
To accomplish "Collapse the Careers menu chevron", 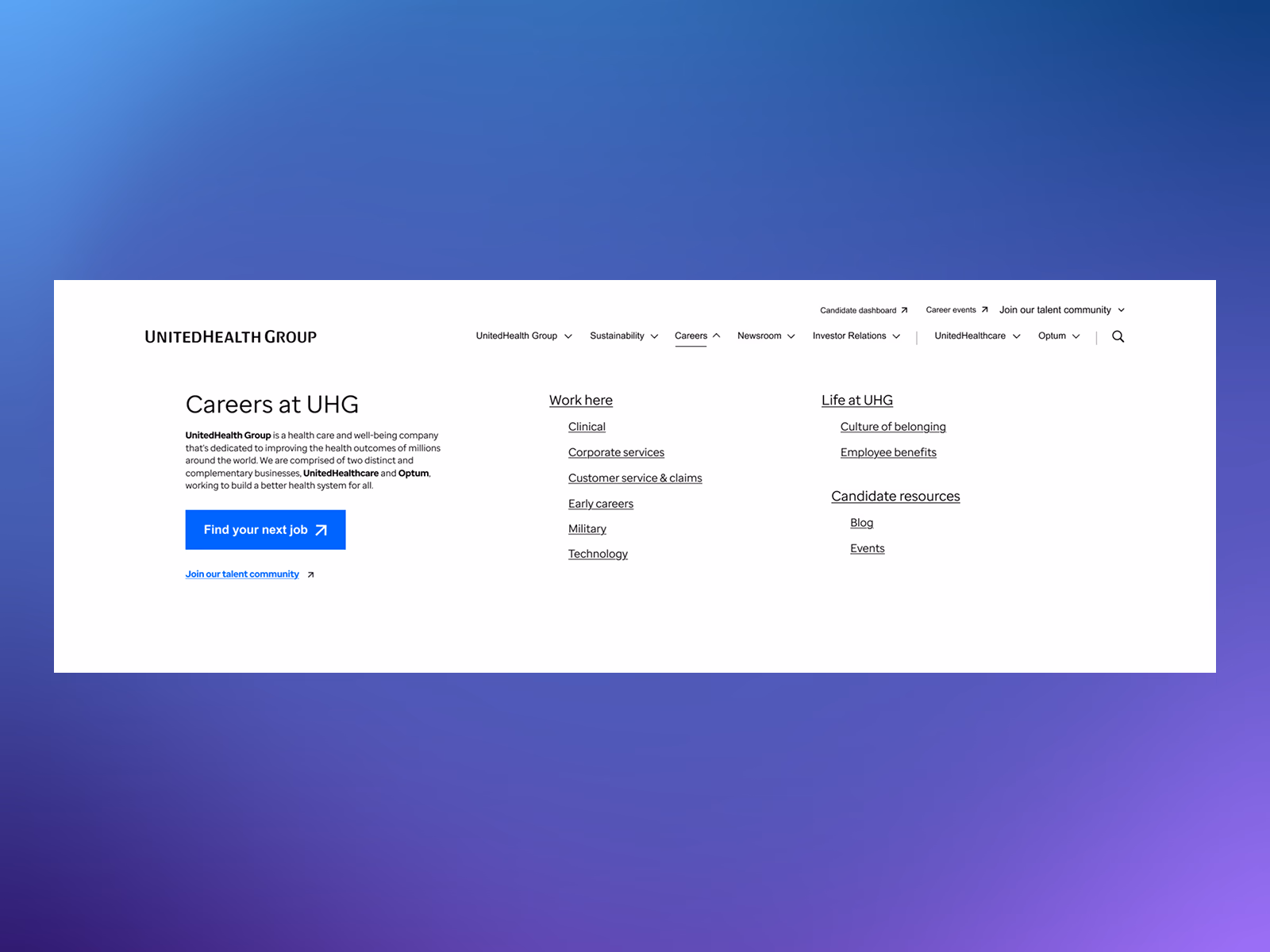I will (716, 336).
